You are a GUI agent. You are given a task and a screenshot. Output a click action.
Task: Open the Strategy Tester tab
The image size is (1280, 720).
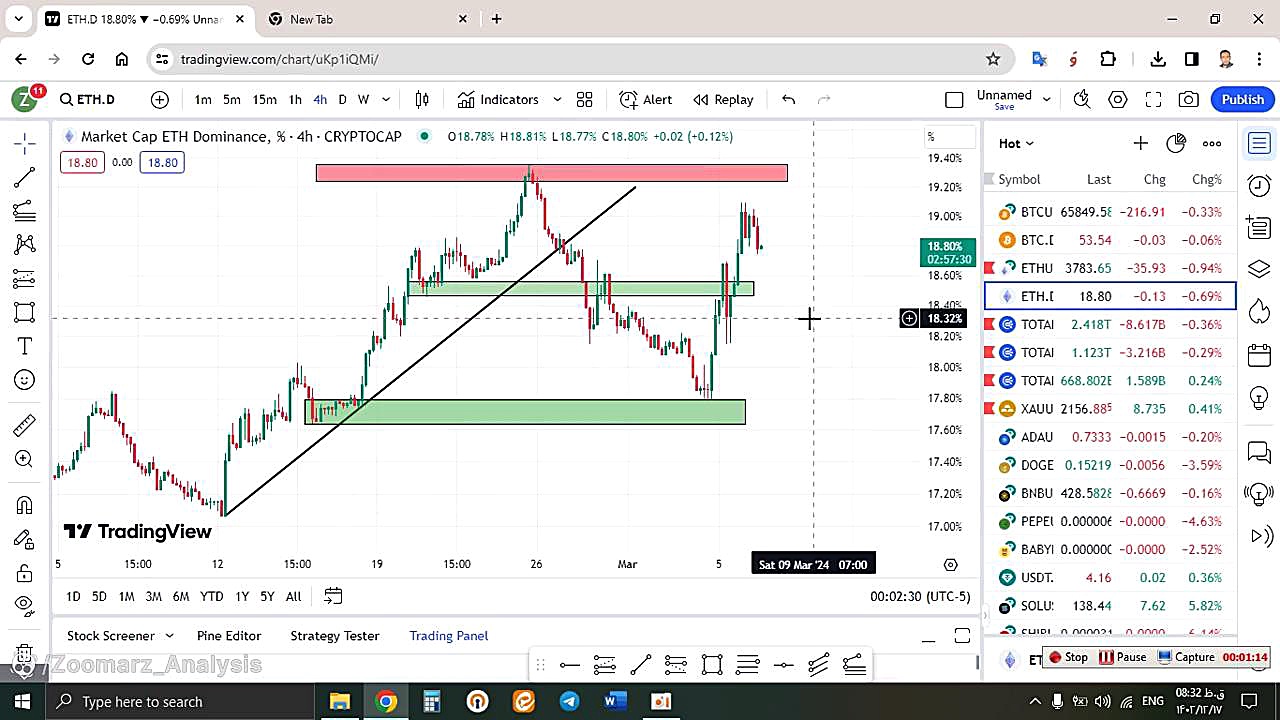point(335,636)
